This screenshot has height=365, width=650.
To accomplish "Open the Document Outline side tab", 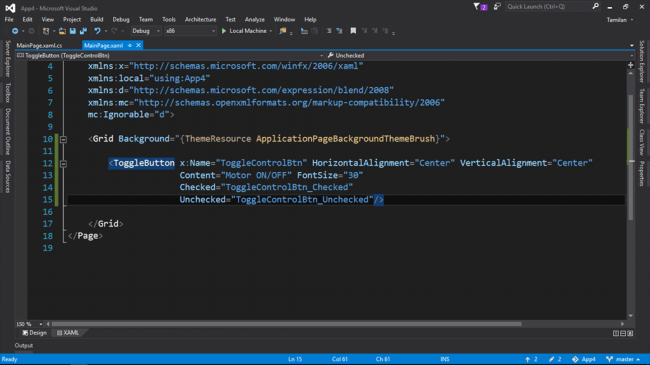I will (x=7, y=131).
